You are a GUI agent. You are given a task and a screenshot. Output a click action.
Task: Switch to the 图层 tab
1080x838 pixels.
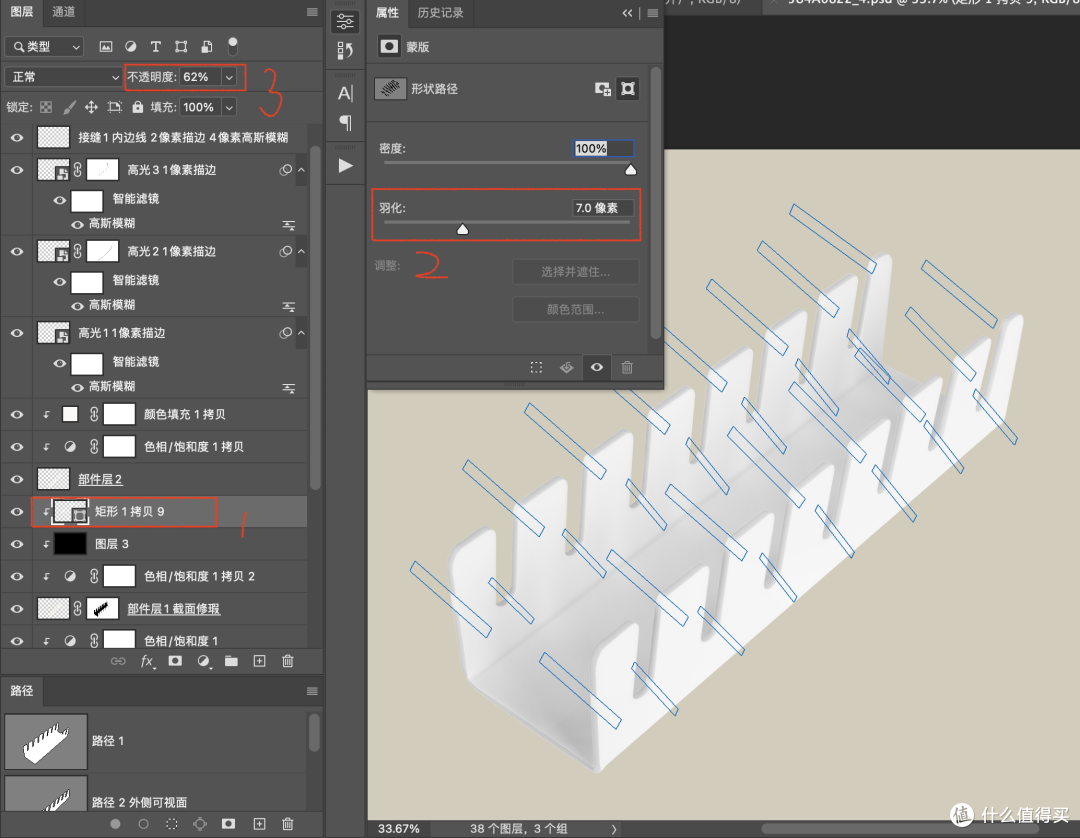pyautogui.click(x=21, y=12)
